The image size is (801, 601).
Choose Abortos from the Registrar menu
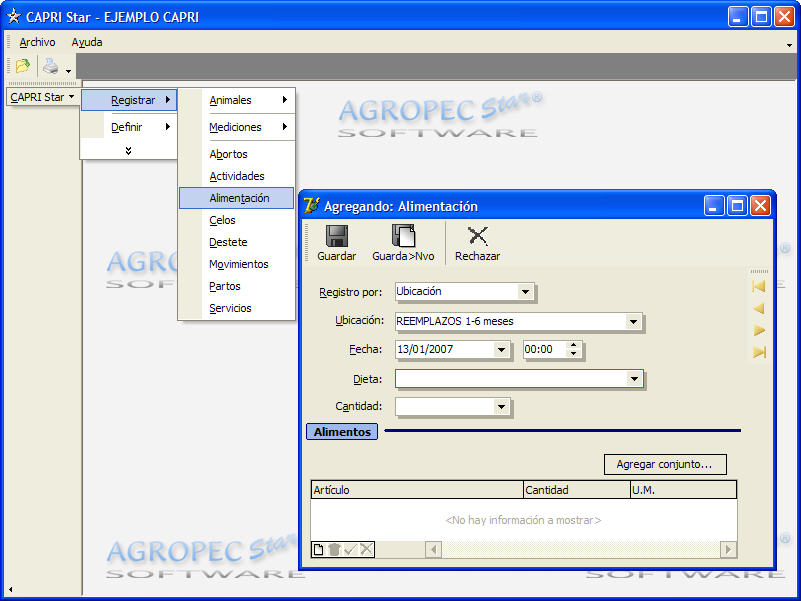tap(237, 154)
